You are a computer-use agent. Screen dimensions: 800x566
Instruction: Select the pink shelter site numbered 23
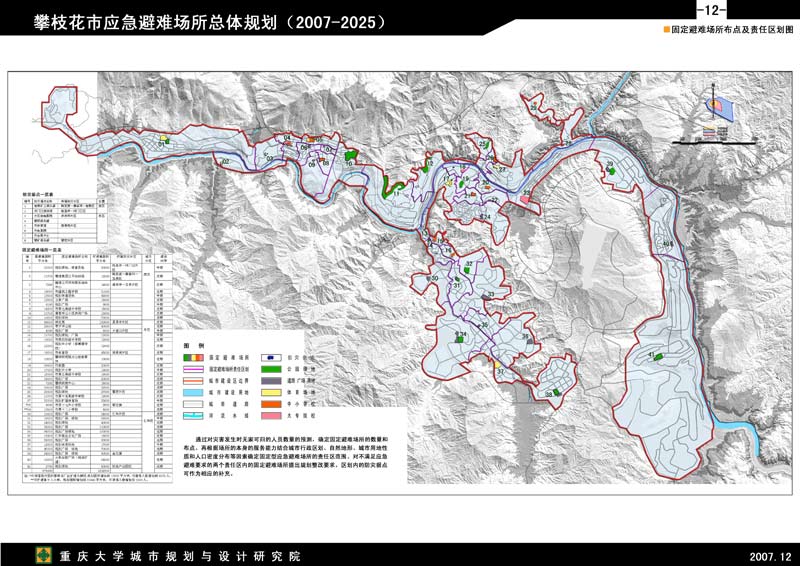click(x=526, y=199)
